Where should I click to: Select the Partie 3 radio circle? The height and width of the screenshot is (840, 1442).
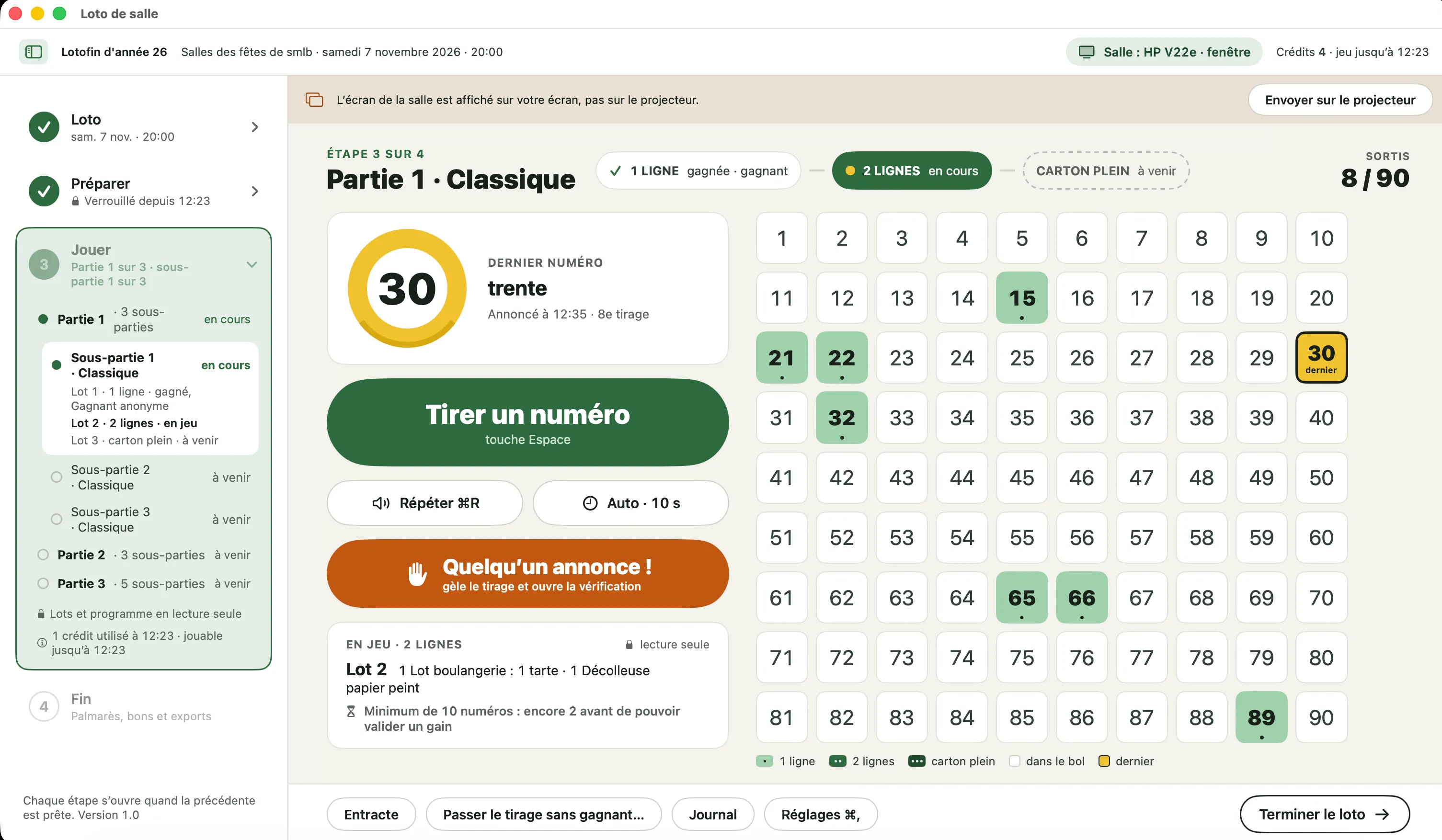(43, 584)
